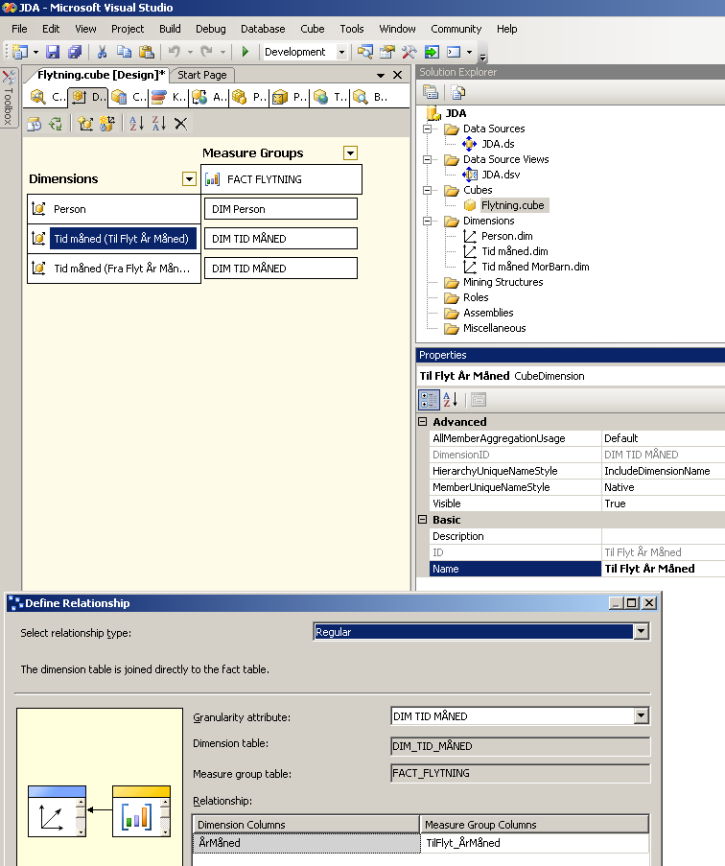Open the File menu
Image resolution: width=725 pixels, height=866 pixels.
pyautogui.click(x=19, y=29)
